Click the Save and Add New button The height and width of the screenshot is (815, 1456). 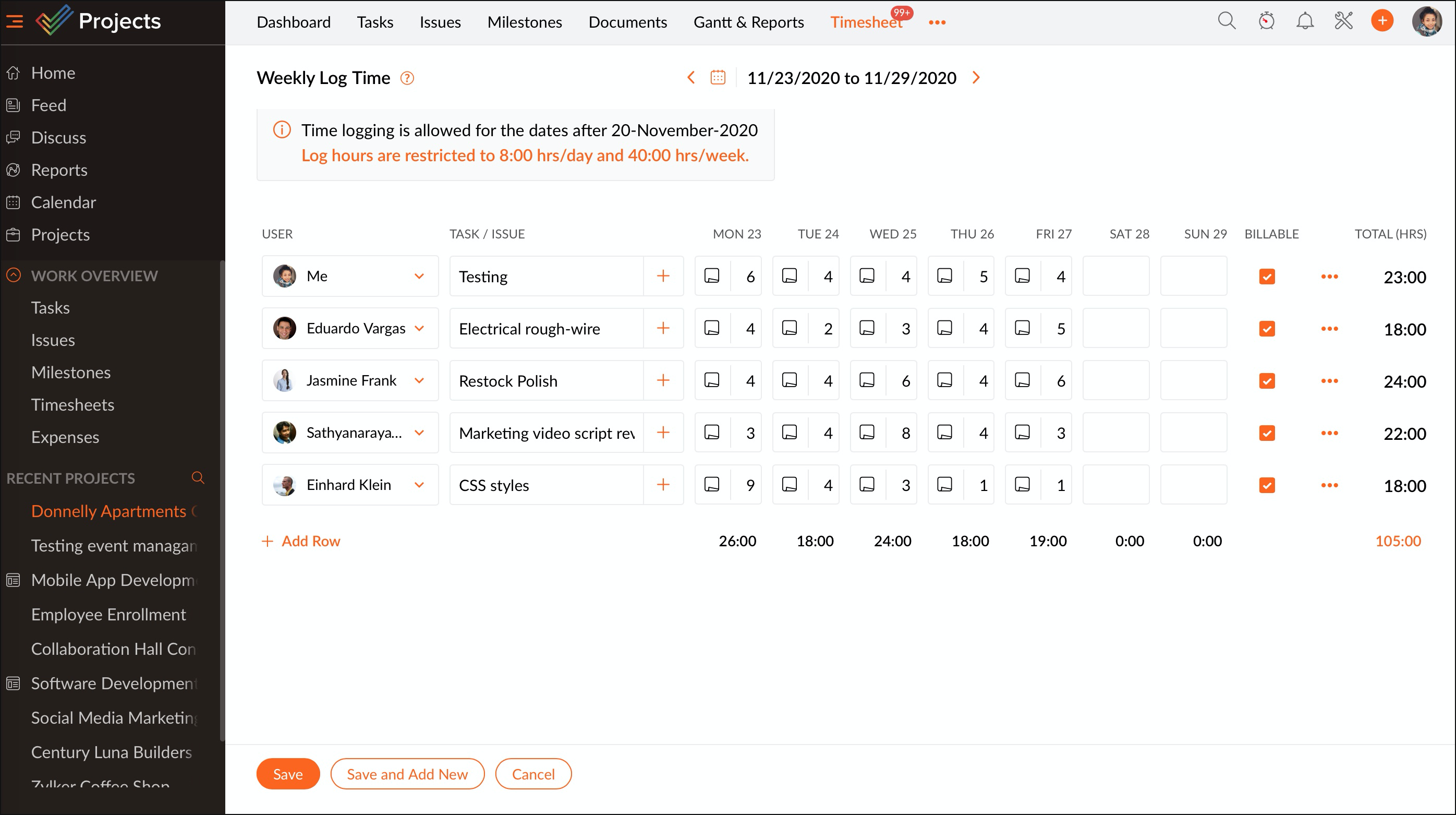click(x=407, y=774)
